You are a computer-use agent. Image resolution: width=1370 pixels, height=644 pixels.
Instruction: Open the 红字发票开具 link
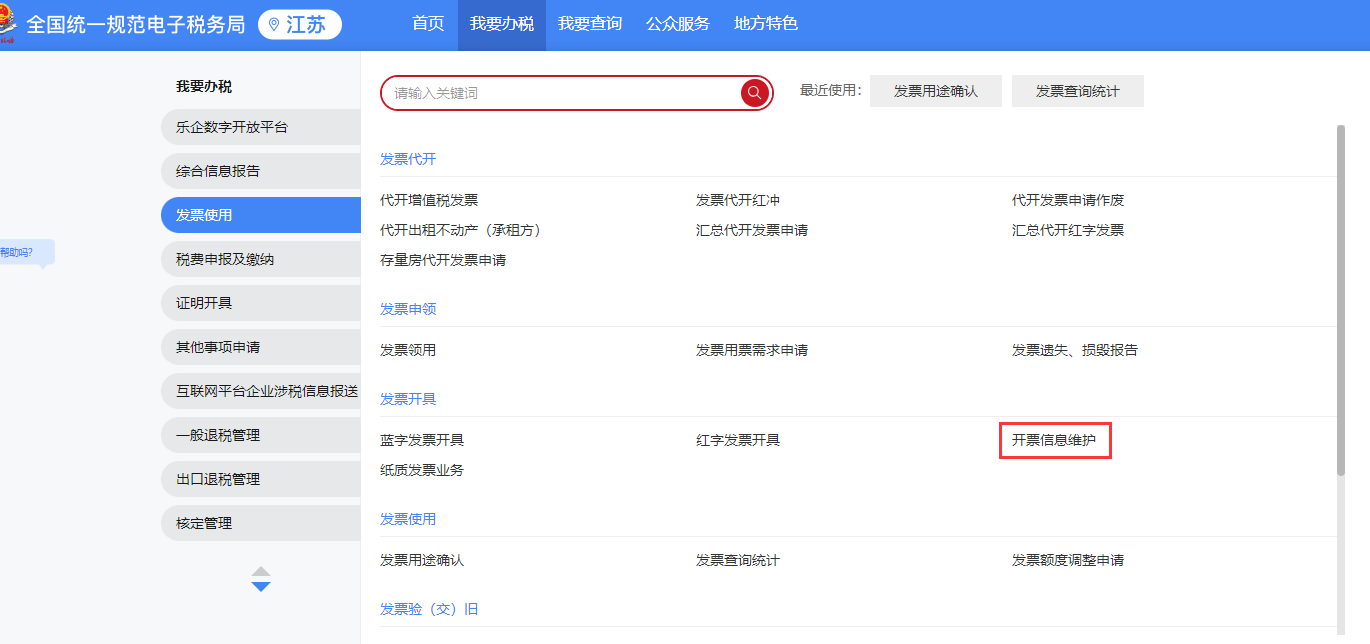(x=738, y=439)
